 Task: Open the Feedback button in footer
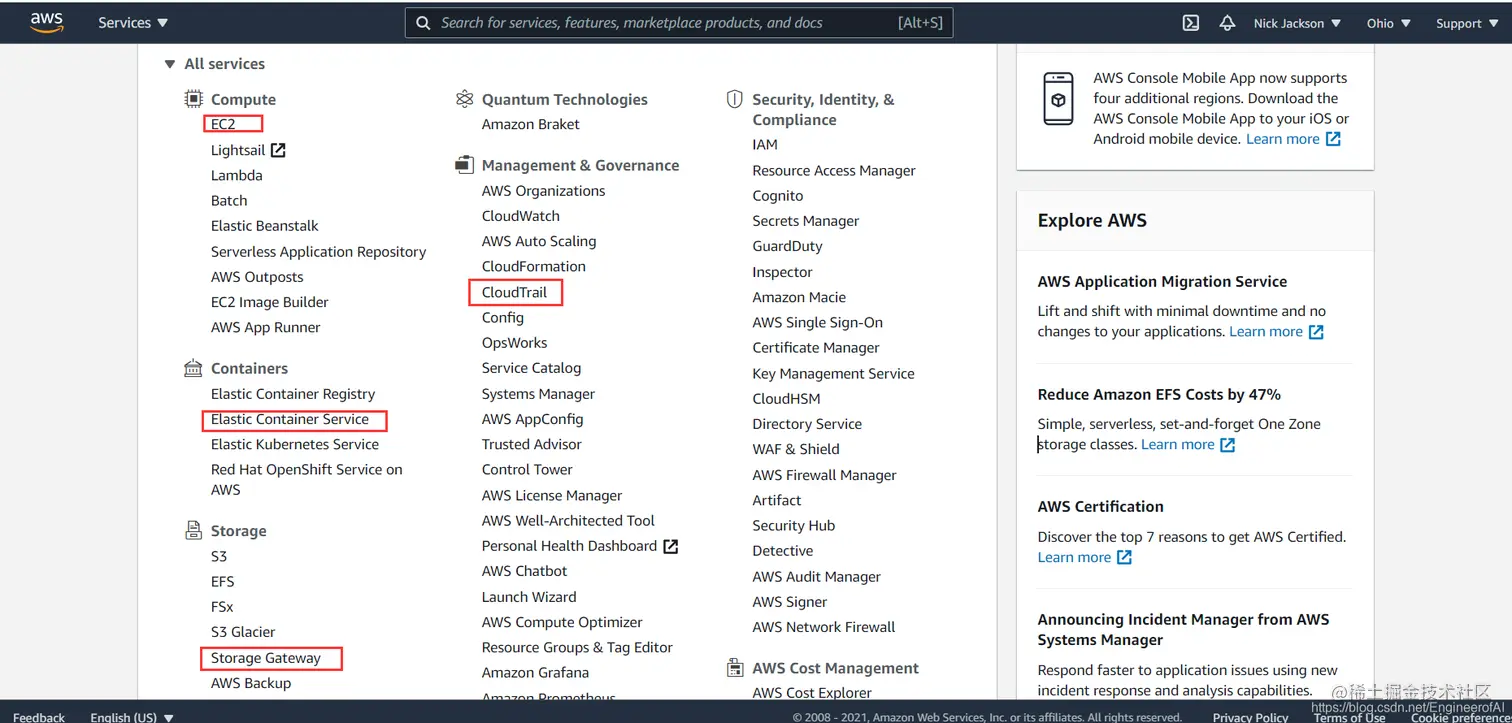coord(39,717)
